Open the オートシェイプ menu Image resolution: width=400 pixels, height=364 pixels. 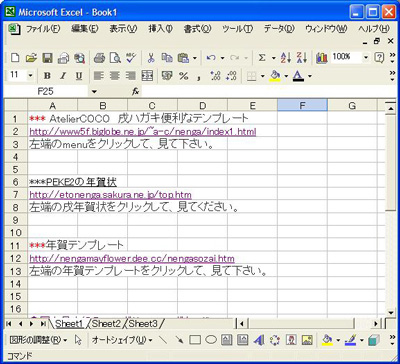(122, 340)
